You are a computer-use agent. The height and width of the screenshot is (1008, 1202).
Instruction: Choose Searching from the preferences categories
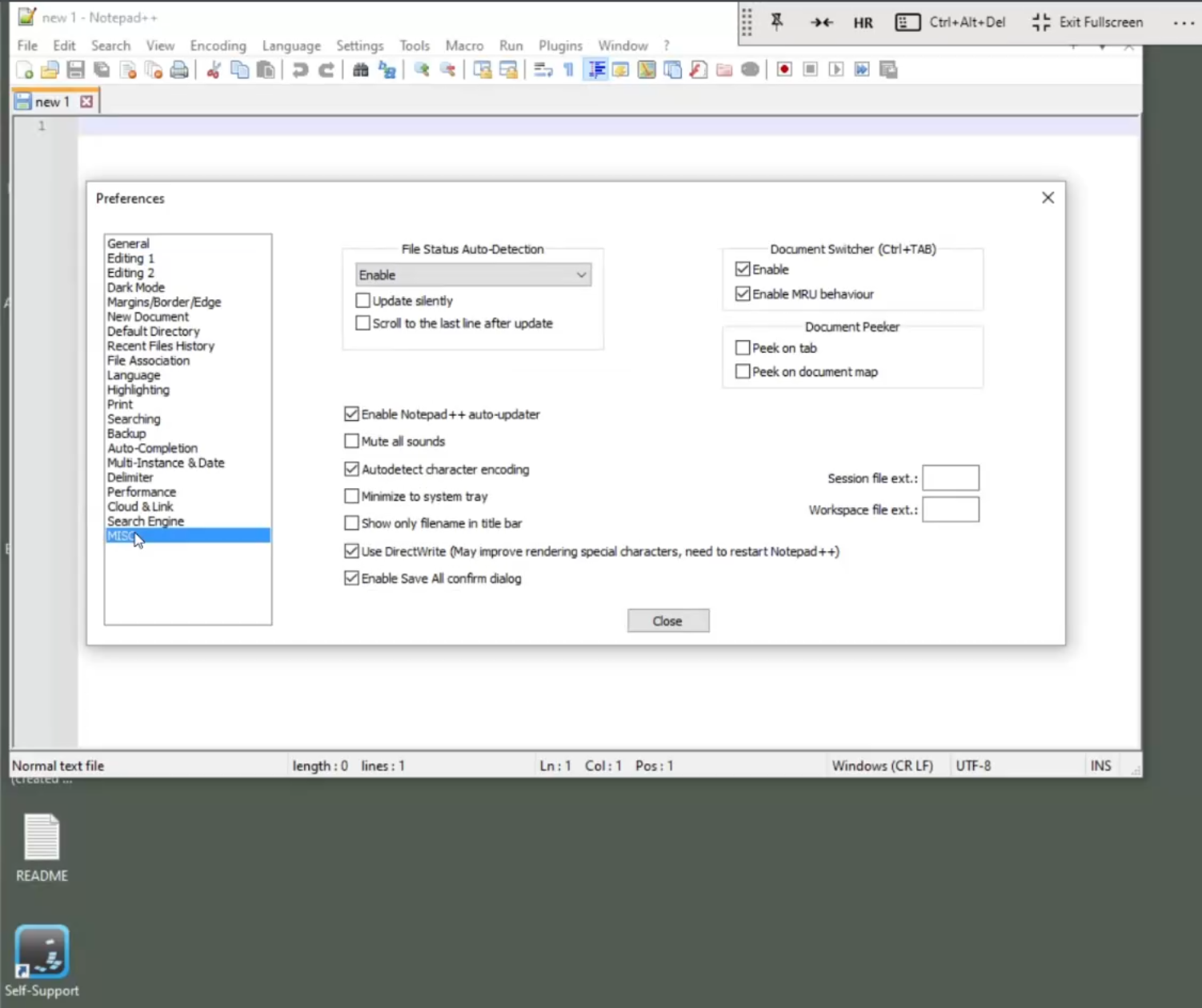(134, 418)
